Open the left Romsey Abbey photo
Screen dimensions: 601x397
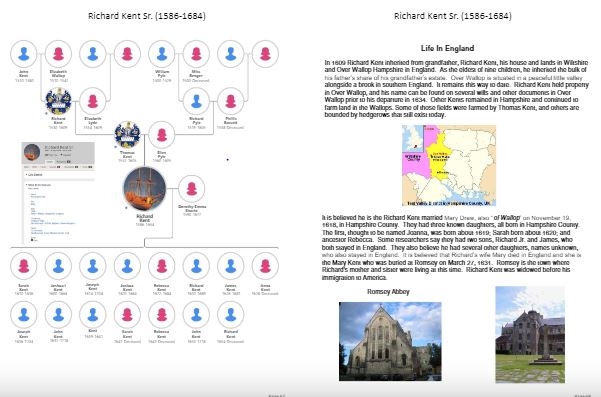click(x=390, y=341)
